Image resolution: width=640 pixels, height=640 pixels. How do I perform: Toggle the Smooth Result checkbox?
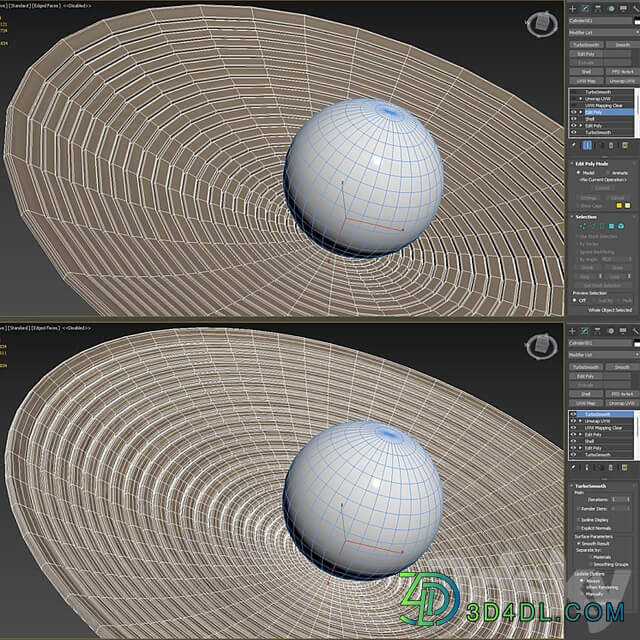(578, 544)
